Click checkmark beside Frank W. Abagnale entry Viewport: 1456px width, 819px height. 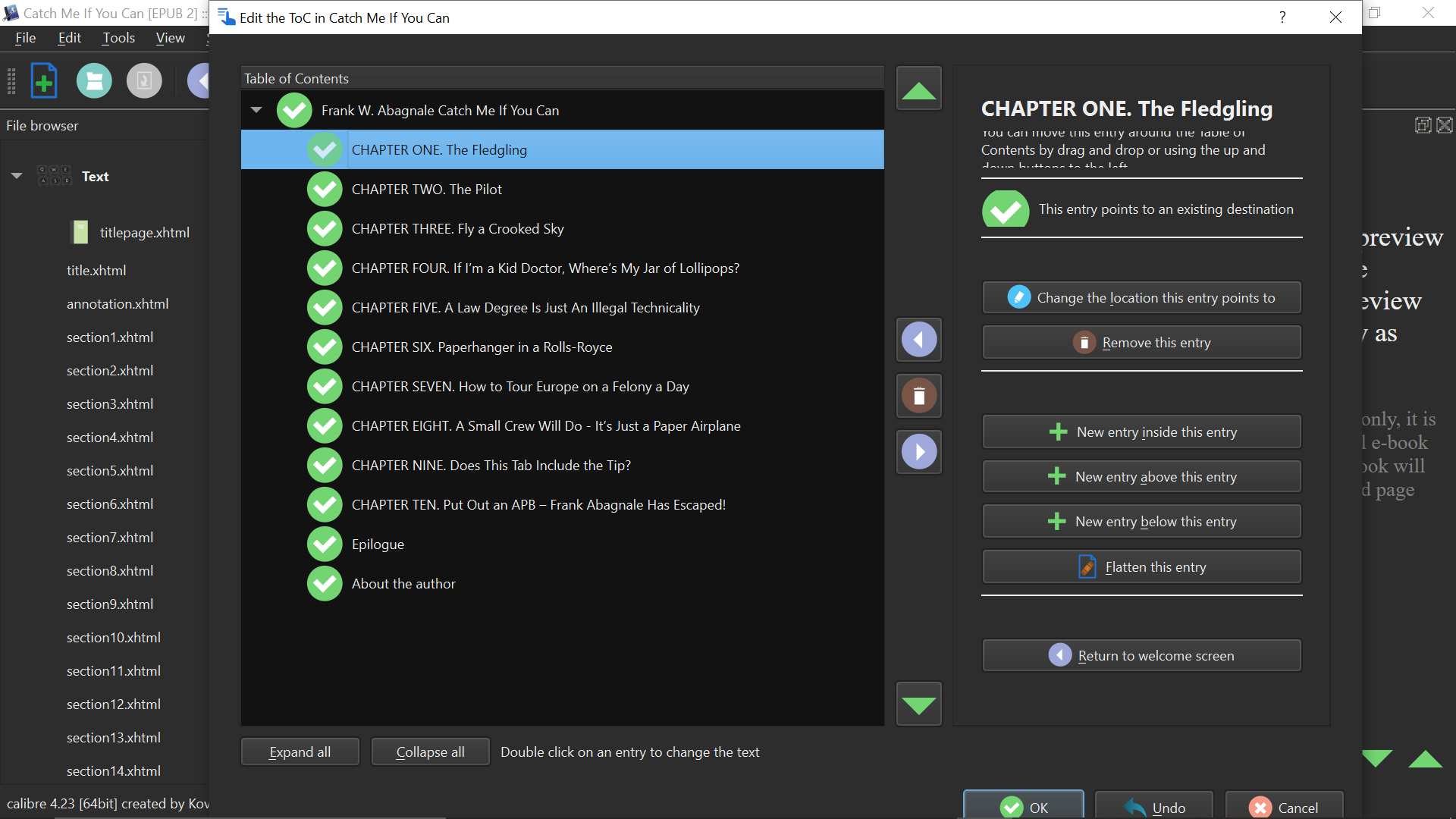point(294,111)
